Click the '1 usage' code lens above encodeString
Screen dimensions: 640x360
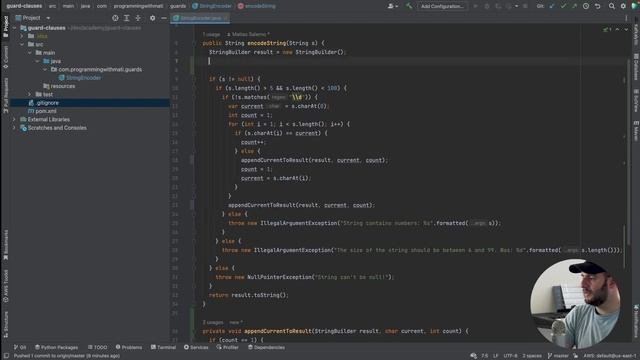pyautogui.click(x=211, y=34)
